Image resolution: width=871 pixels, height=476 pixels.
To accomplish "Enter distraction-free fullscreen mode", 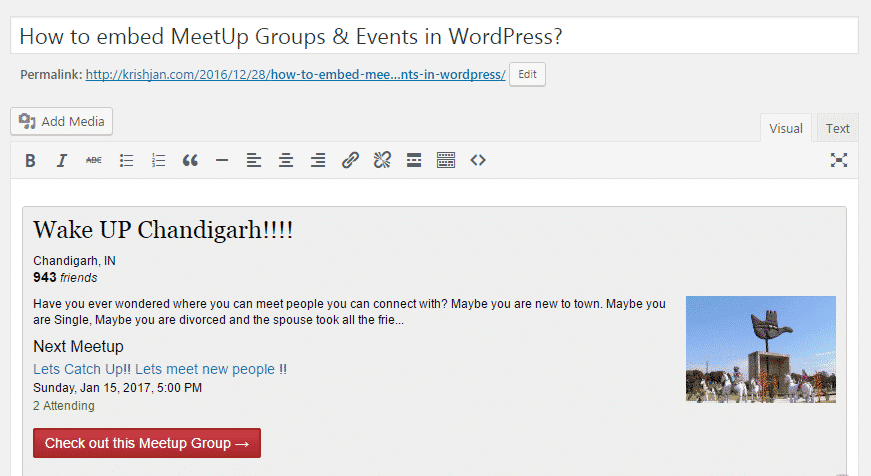I will coord(839,160).
